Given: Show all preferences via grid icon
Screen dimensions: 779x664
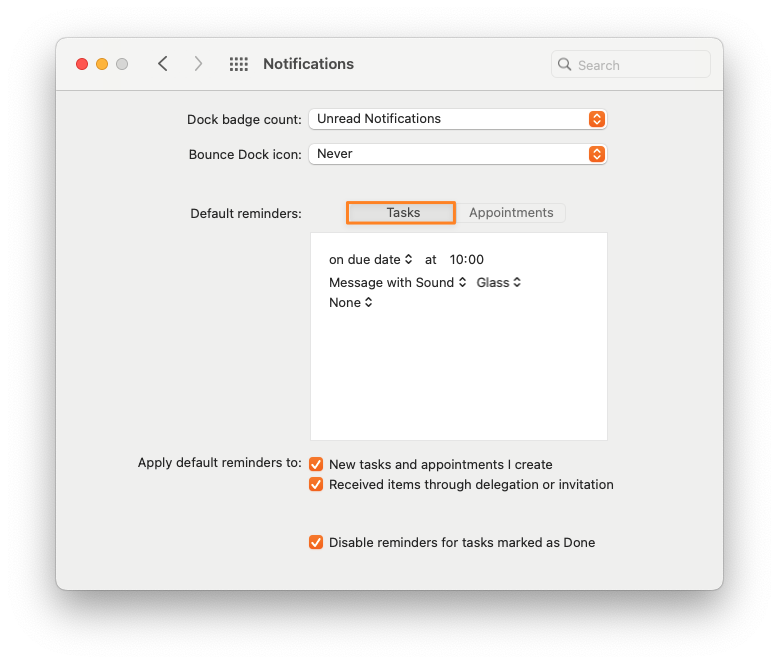Looking at the screenshot, I should click(x=238, y=64).
